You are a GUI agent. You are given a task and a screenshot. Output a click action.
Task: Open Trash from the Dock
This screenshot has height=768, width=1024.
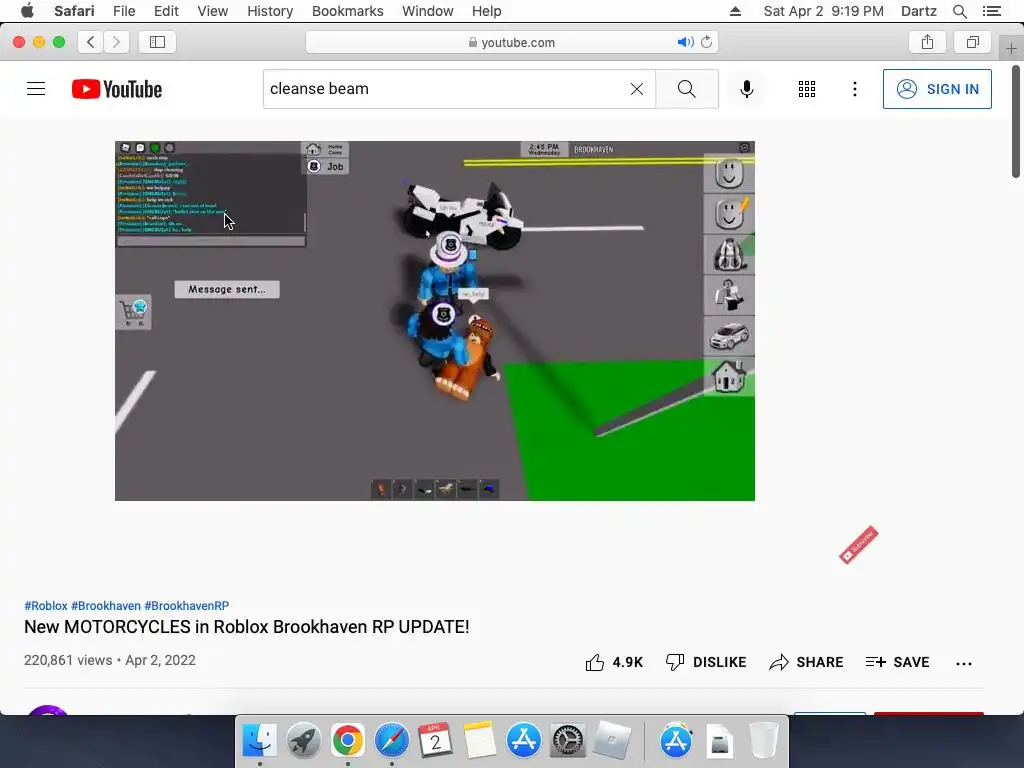point(763,741)
